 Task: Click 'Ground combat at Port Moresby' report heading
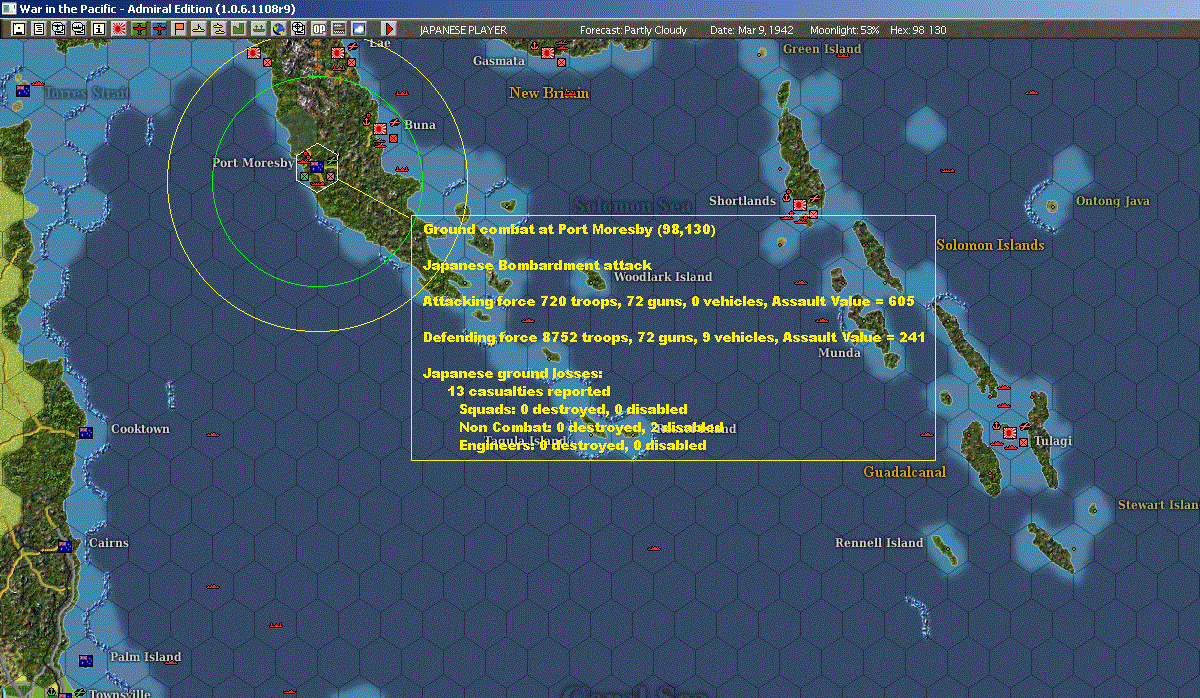click(569, 229)
